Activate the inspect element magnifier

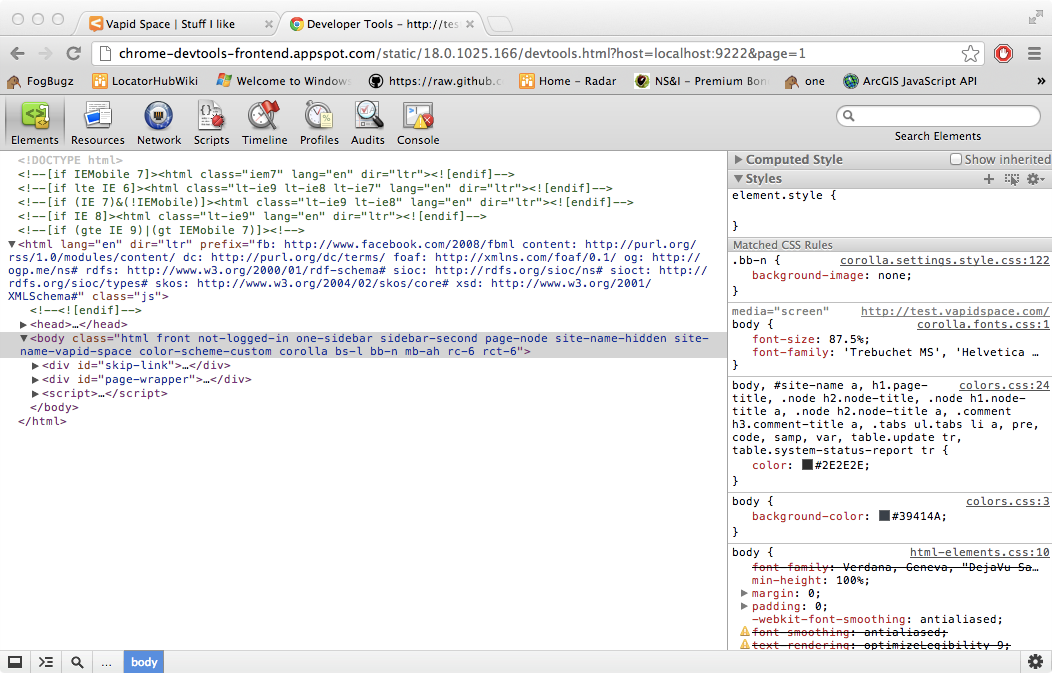pyautogui.click(x=77, y=662)
